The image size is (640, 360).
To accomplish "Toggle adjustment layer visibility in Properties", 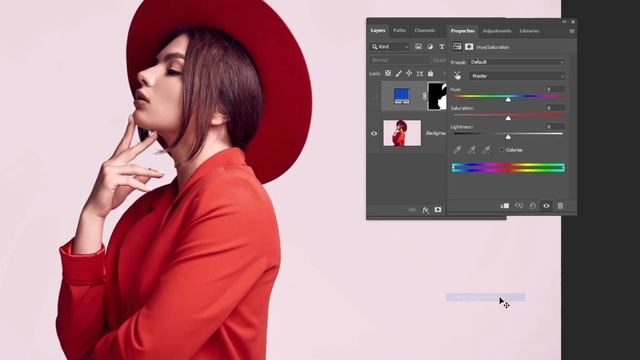I will point(547,206).
